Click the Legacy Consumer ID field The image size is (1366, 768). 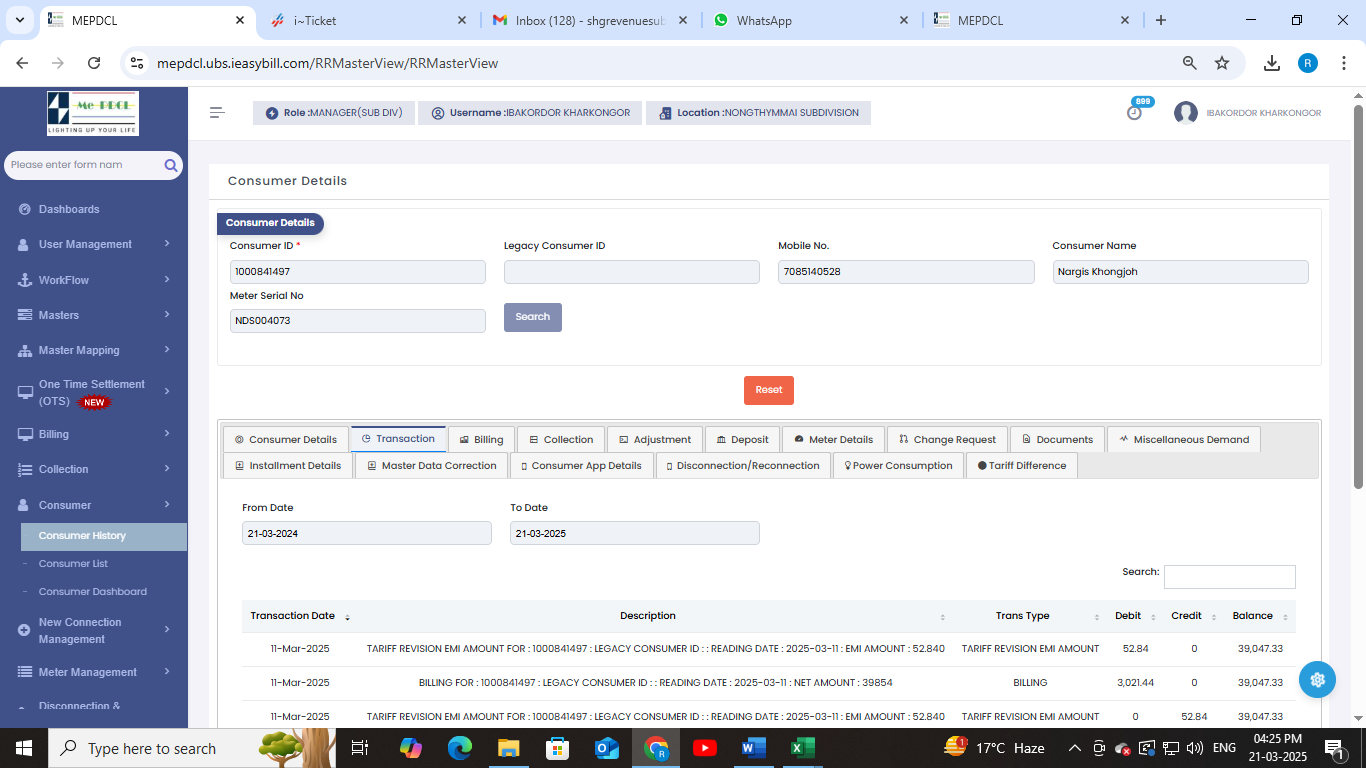pos(631,272)
